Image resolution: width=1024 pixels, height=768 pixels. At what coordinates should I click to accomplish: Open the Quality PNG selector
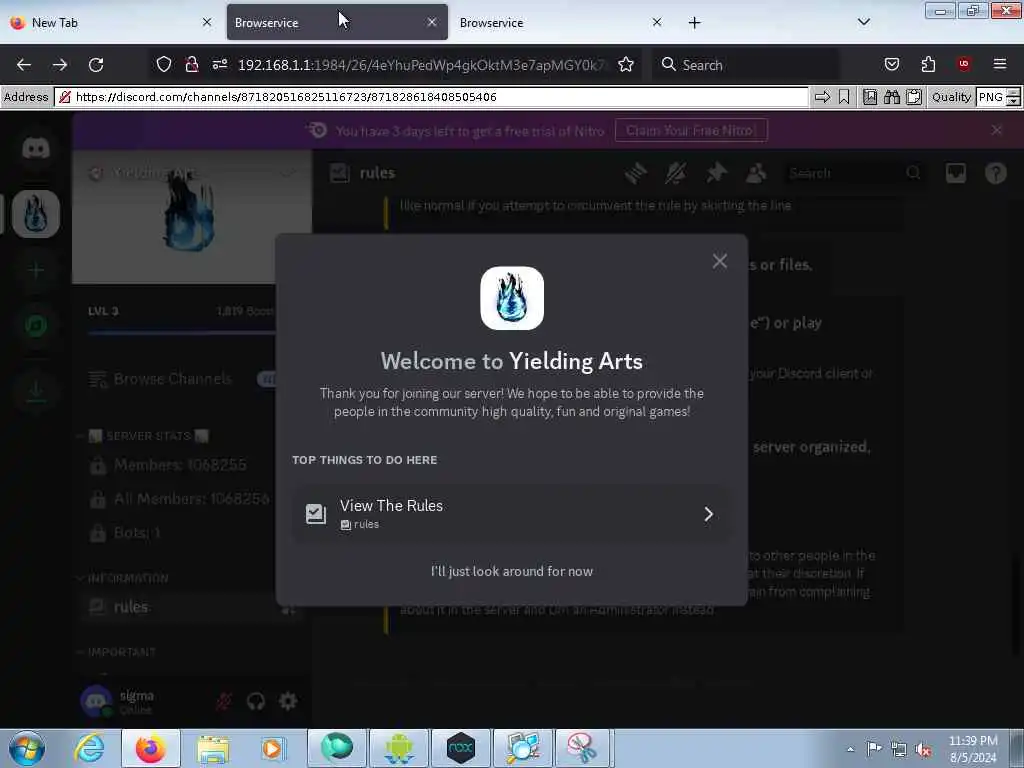coord(991,97)
